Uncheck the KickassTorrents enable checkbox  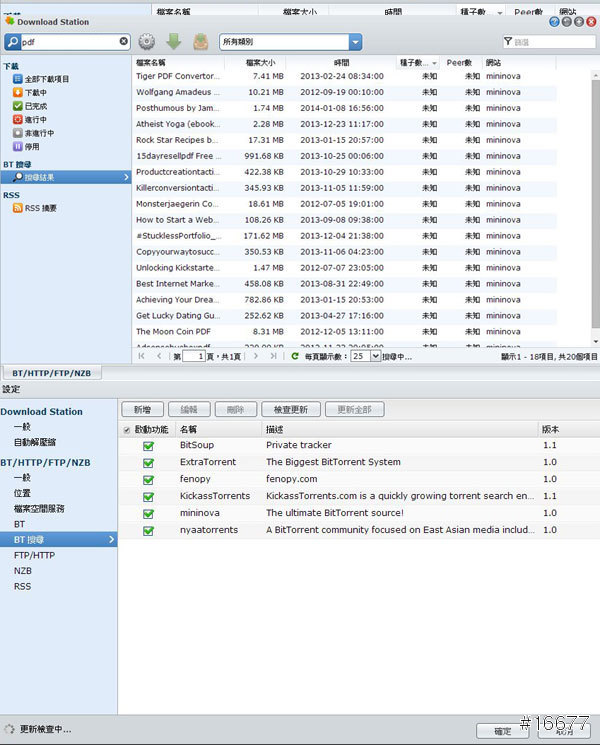click(148, 496)
